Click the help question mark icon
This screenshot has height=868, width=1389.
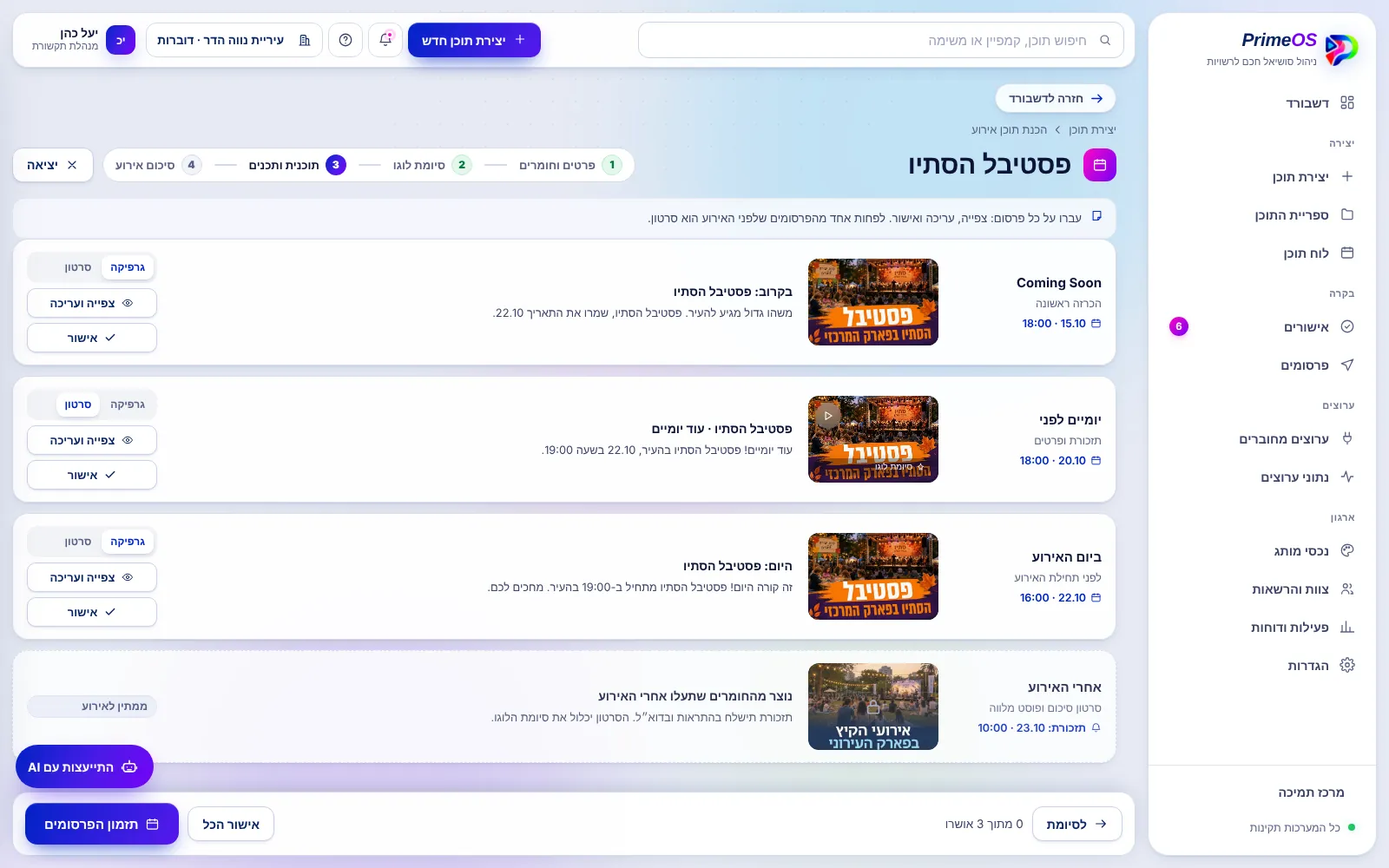click(x=346, y=40)
